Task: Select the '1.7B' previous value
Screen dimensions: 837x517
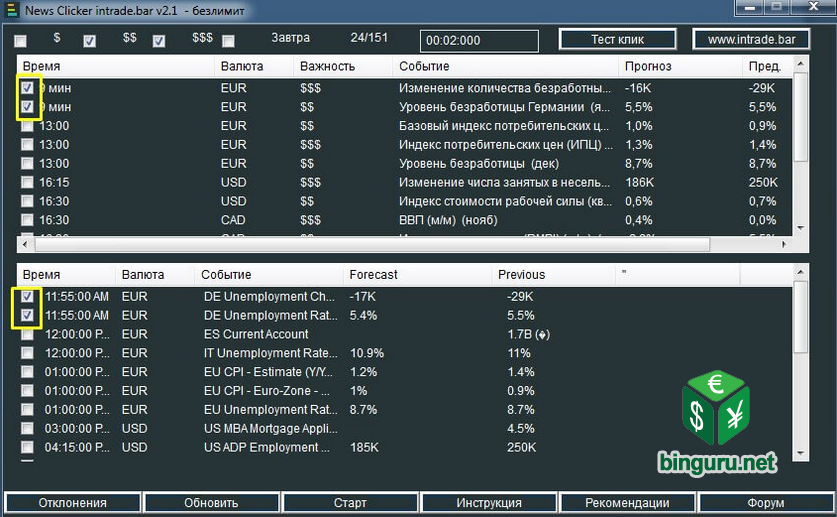Action: (528, 335)
